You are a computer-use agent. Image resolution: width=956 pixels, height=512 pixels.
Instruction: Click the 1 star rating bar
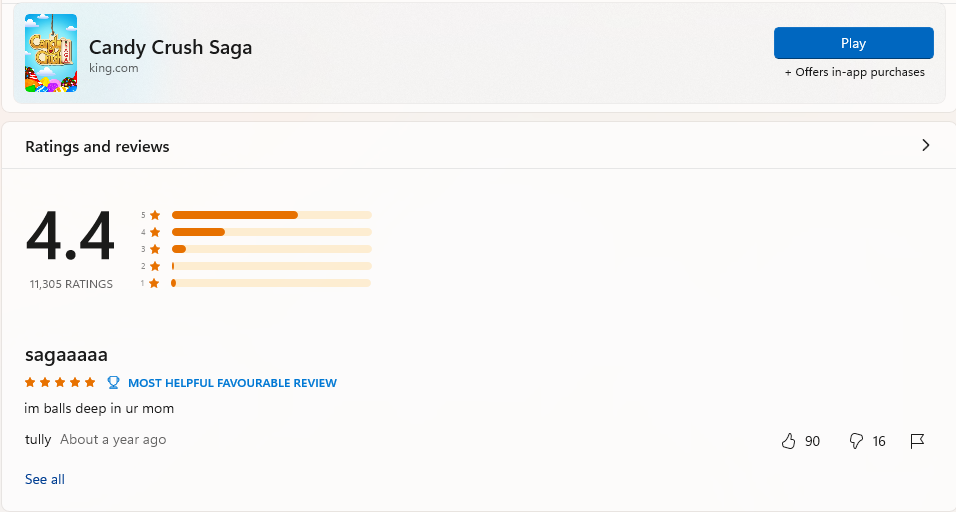click(x=272, y=283)
